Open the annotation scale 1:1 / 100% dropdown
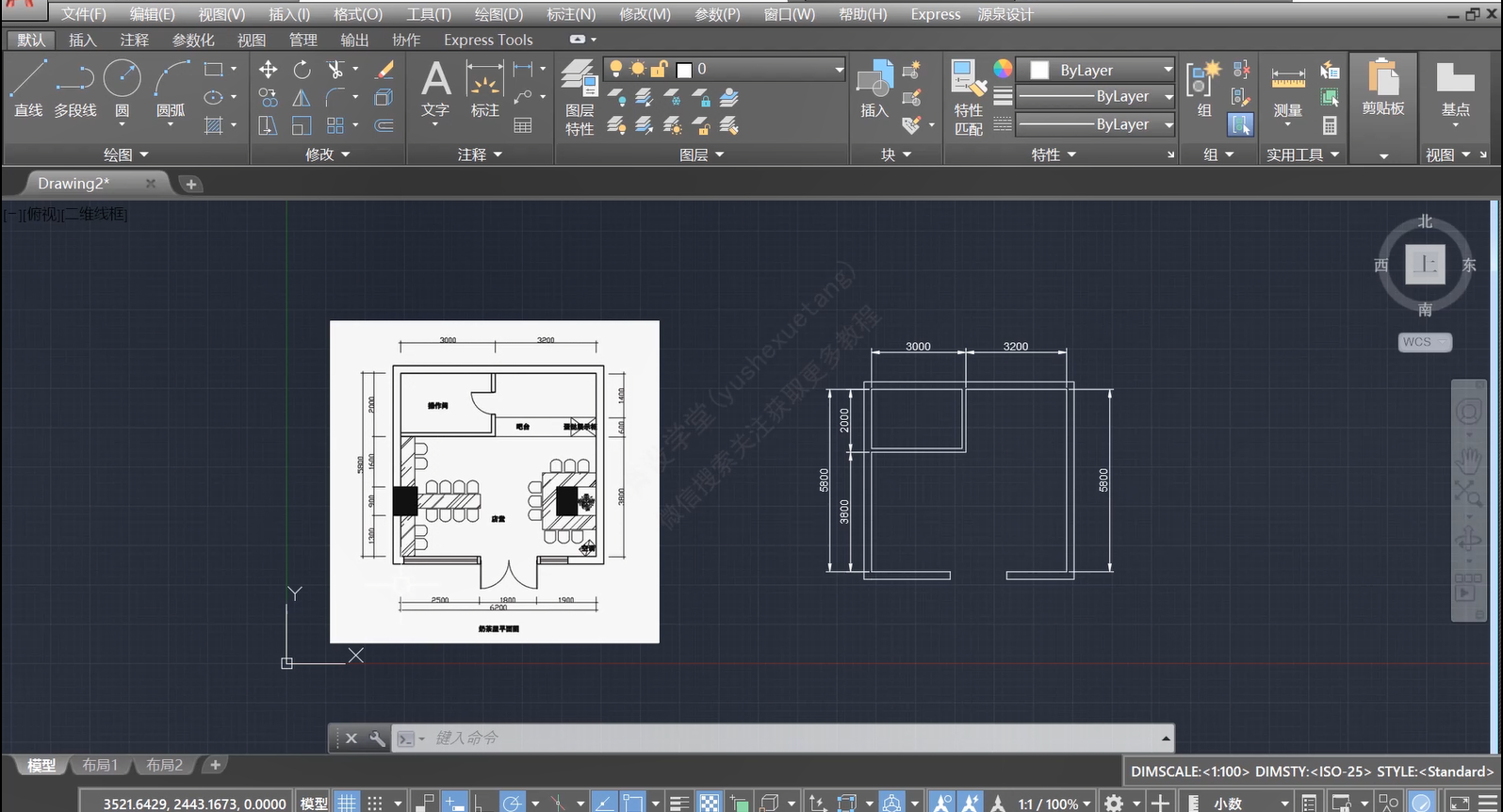Screen dimensions: 1503x812 point(1054,804)
